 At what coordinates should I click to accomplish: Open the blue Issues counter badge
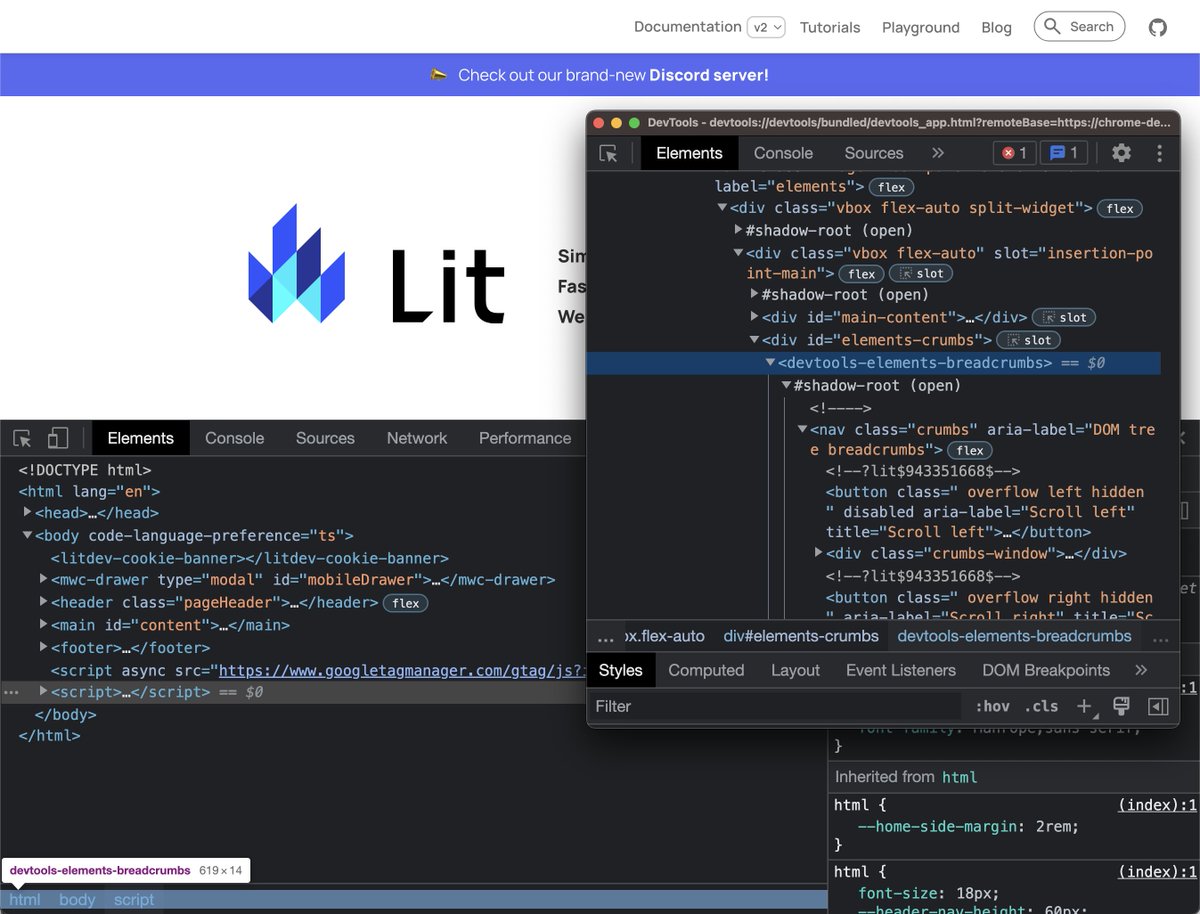pyautogui.click(x=1062, y=153)
